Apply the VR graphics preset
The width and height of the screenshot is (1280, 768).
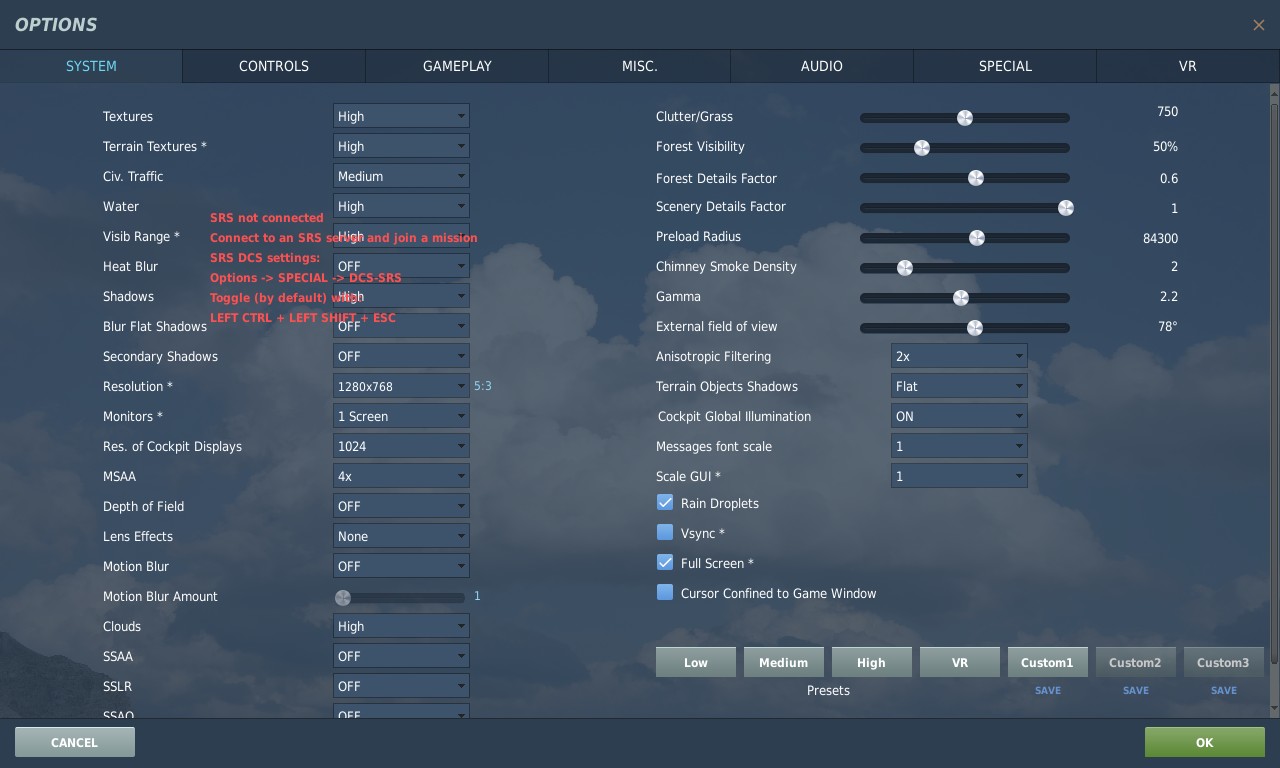click(960, 662)
